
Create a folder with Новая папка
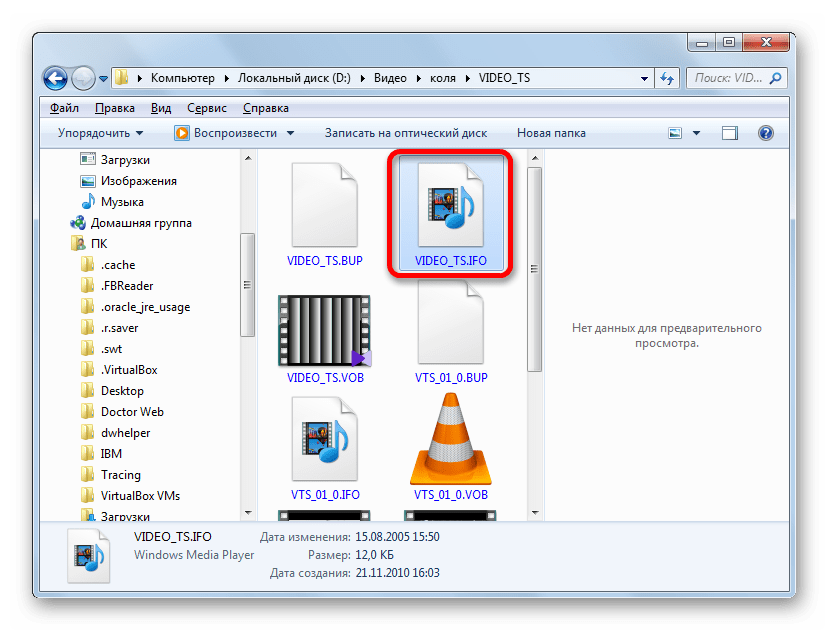coord(552,132)
